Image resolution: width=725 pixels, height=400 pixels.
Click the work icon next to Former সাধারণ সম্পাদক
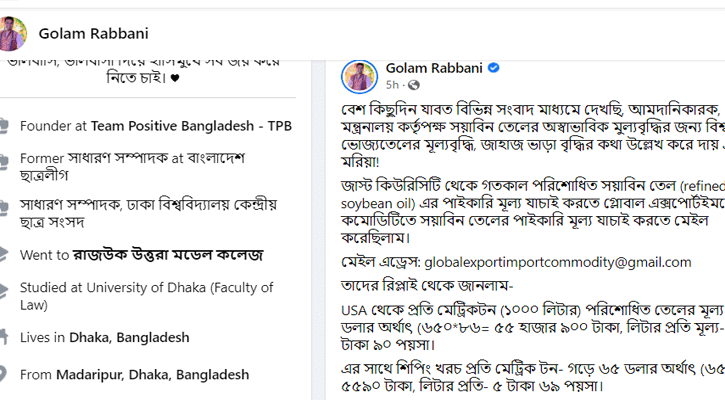(5, 159)
